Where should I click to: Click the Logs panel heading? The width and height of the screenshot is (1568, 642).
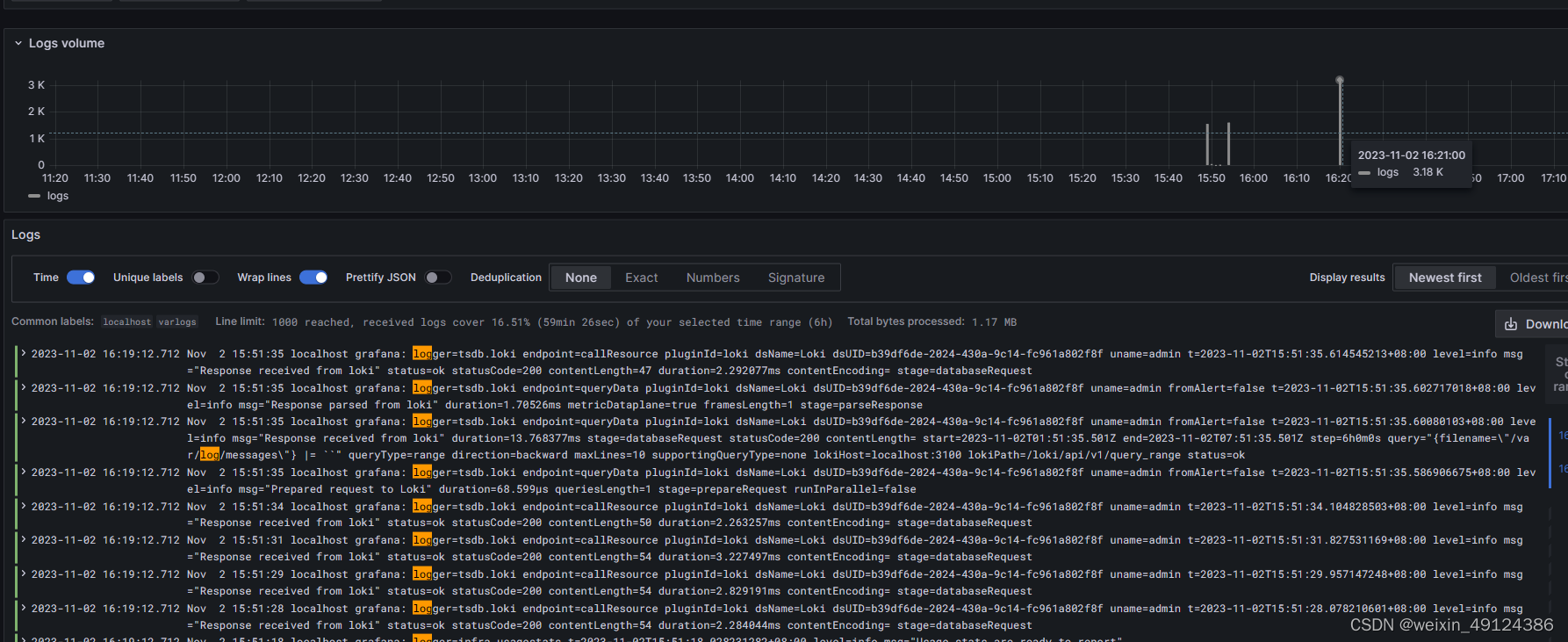click(25, 234)
